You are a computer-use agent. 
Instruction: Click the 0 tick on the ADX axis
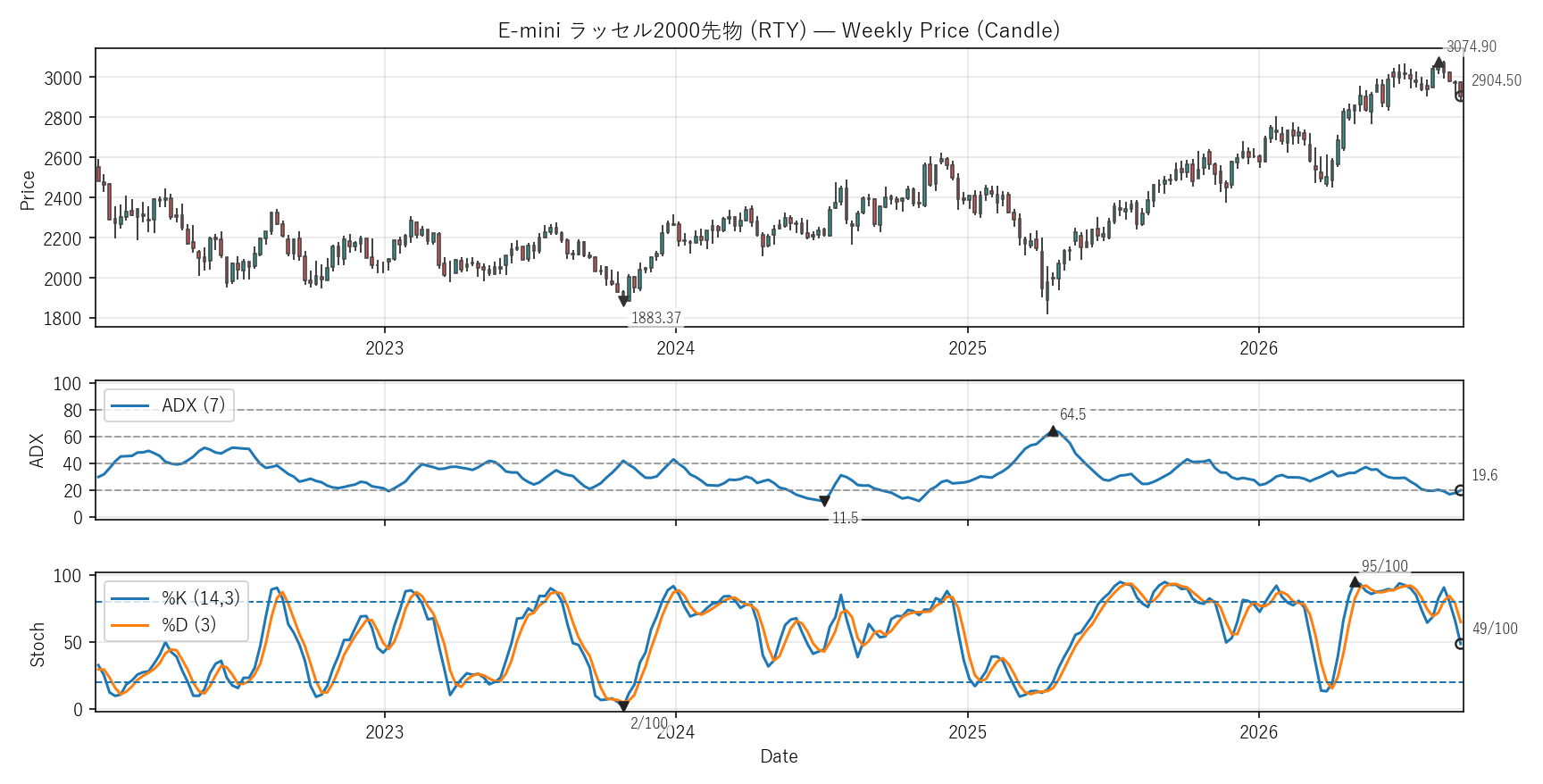pos(78,518)
